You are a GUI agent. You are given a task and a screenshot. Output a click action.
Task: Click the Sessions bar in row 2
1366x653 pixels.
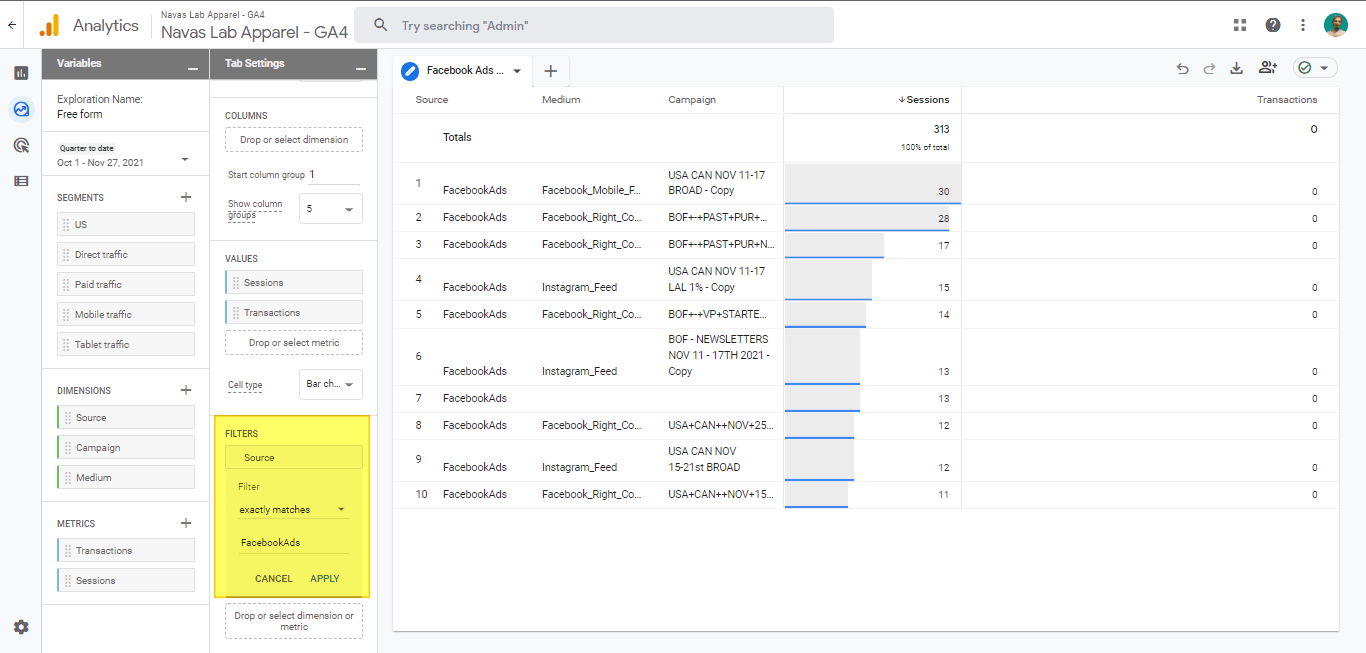(868, 218)
